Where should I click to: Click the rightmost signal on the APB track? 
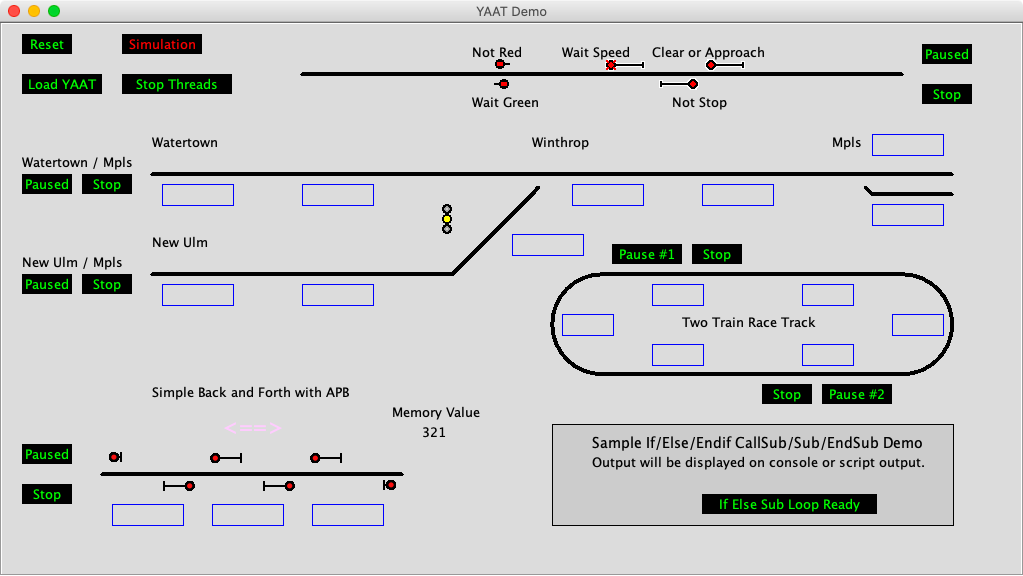pos(389,485)
